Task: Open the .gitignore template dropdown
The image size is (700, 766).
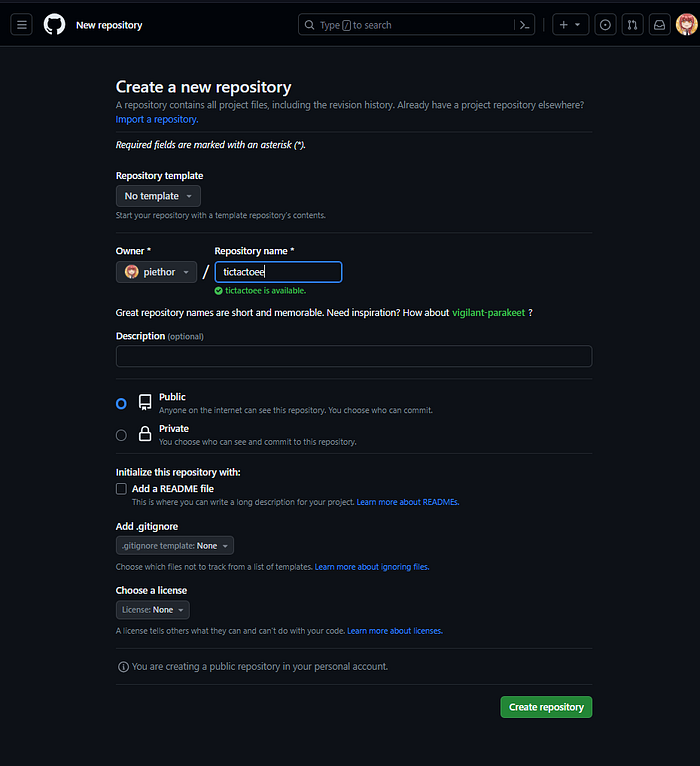Action: (x=175, y=546)
